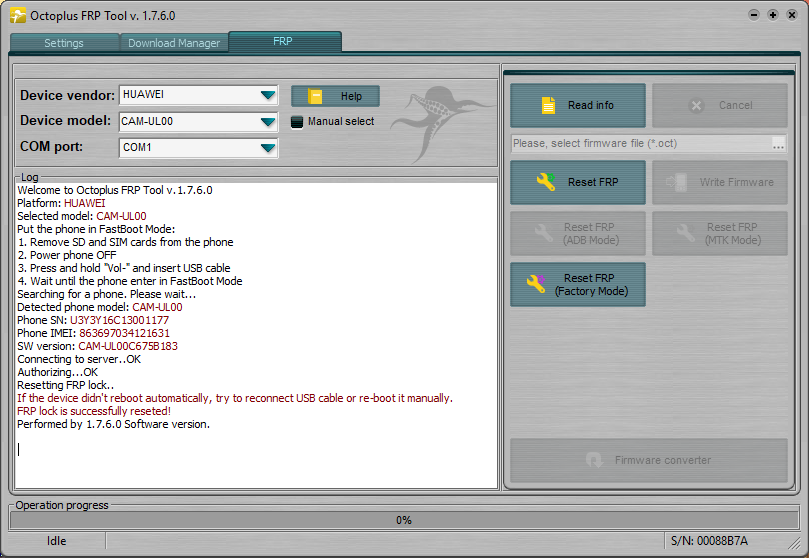
Task: Expand the Device model dropdown arrow
Action: pos(267,122)
